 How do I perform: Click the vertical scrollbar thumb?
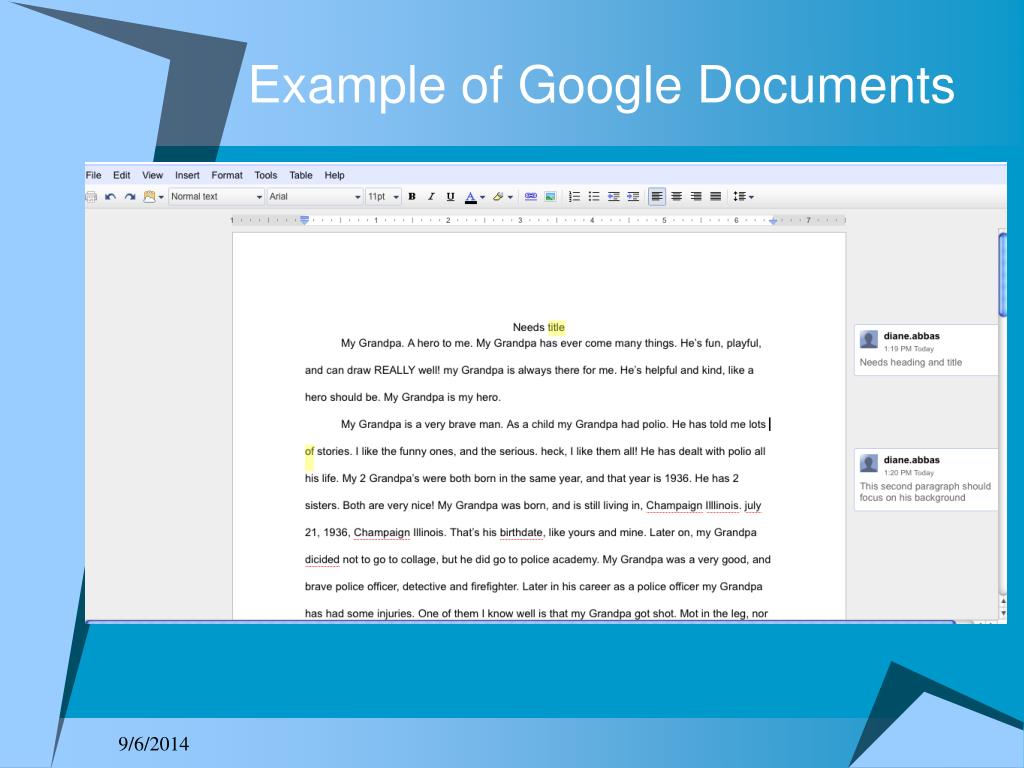pyautogui.click(x=1002, y=275)
